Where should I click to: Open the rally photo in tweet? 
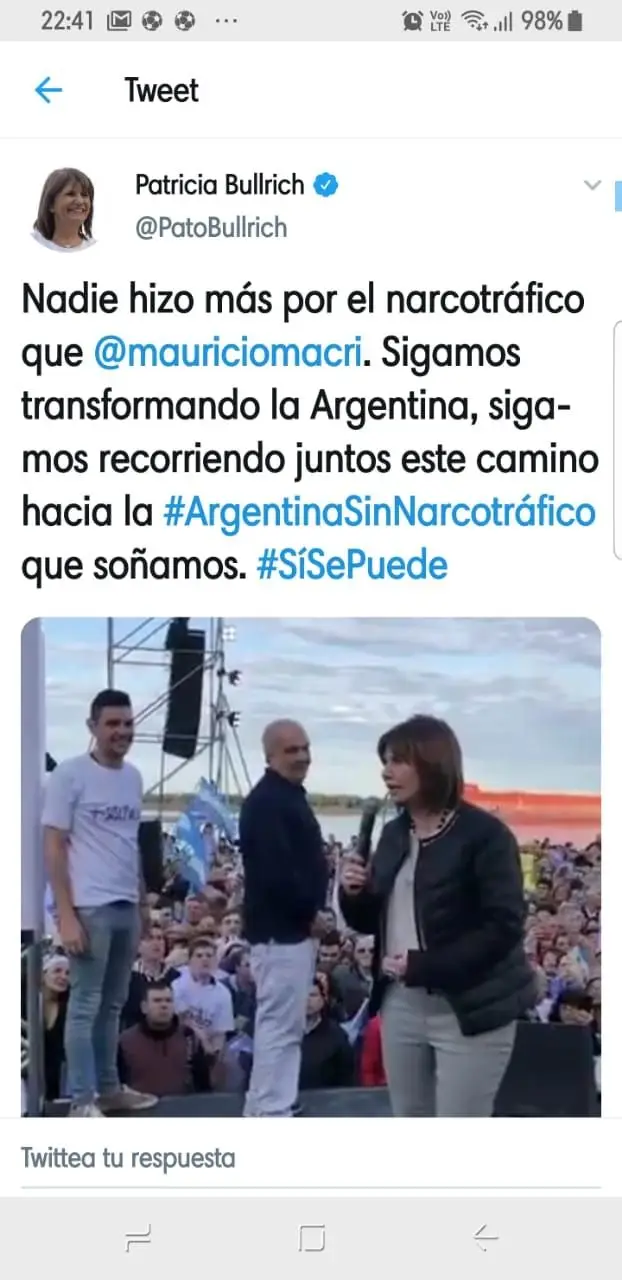tap(311, 866)
